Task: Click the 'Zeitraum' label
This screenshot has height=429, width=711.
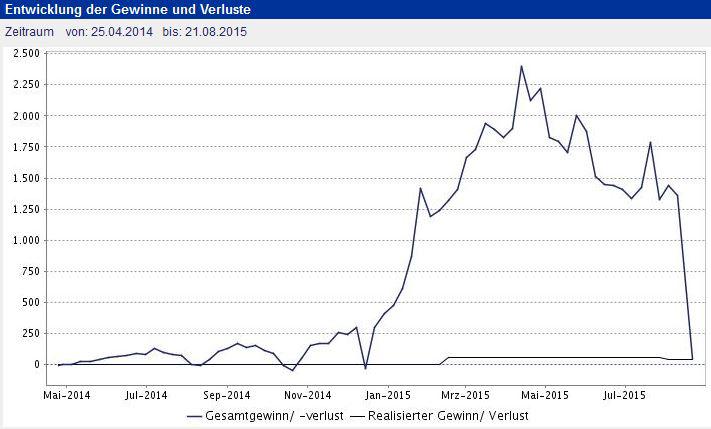Action: 29,32
